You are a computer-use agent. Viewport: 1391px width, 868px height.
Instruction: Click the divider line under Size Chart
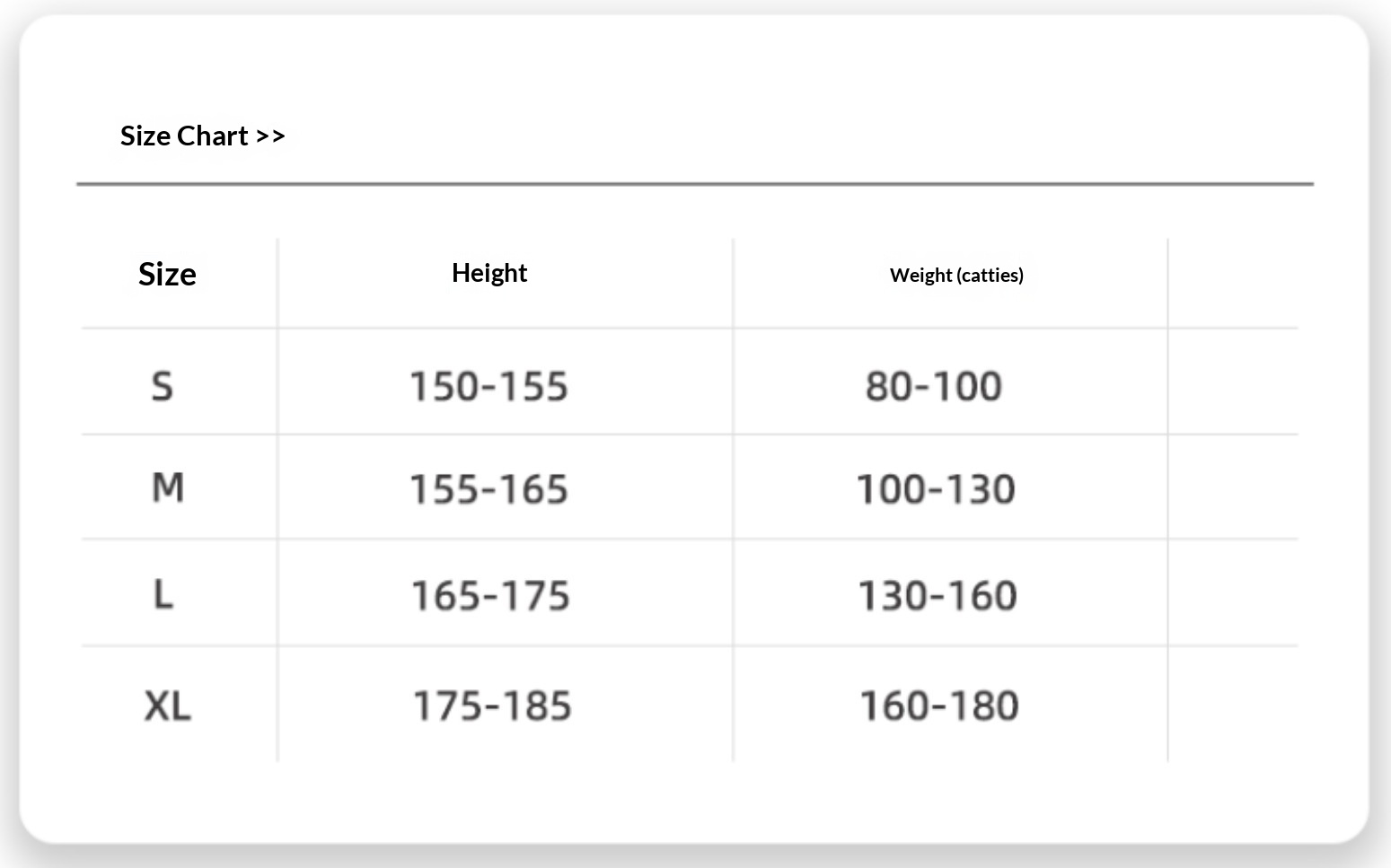[x=695, y=184]
